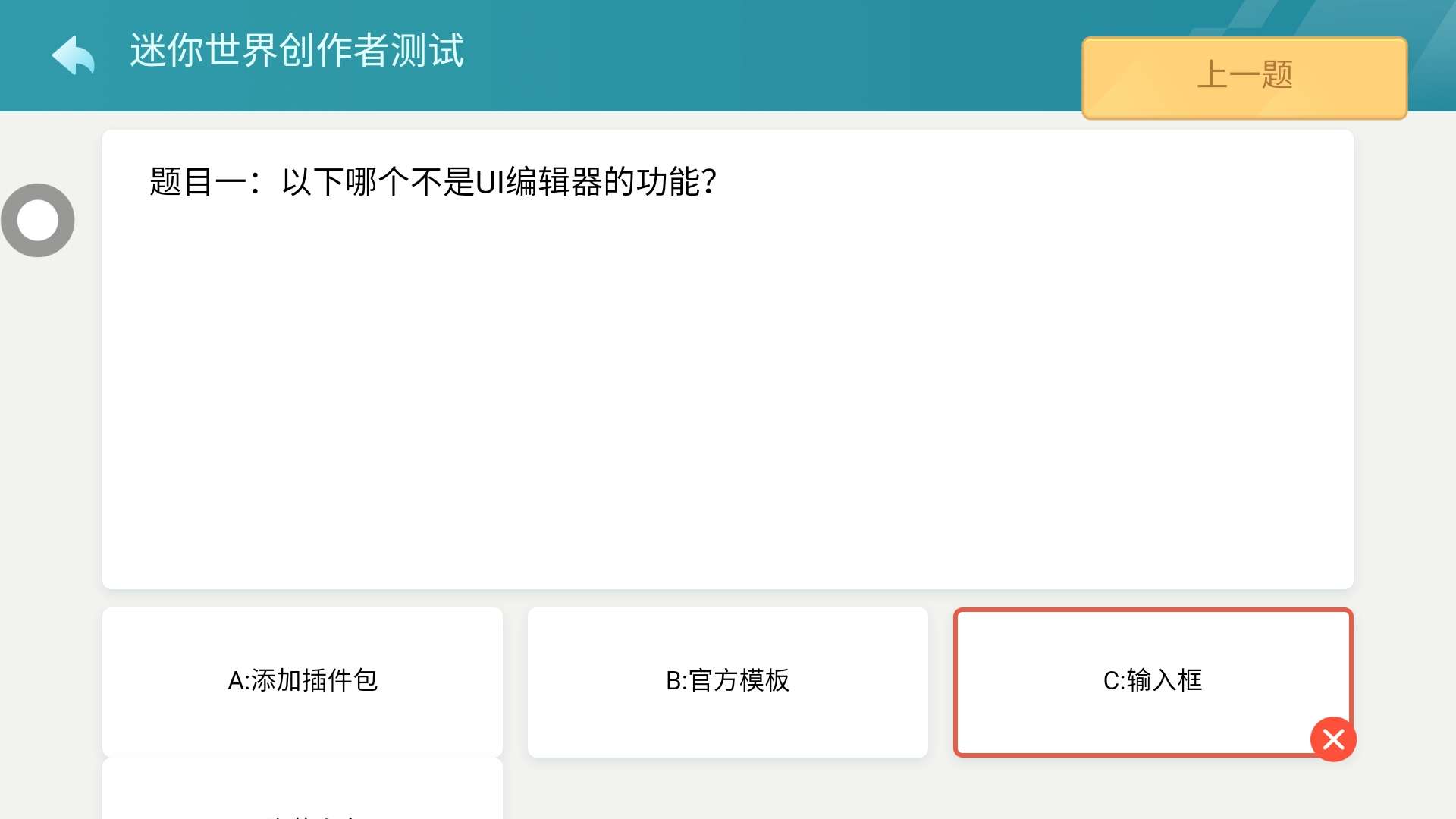1456x819 pixels.
Task: Tap the partially visible fourth answer card
Action: tap(303, 792)
